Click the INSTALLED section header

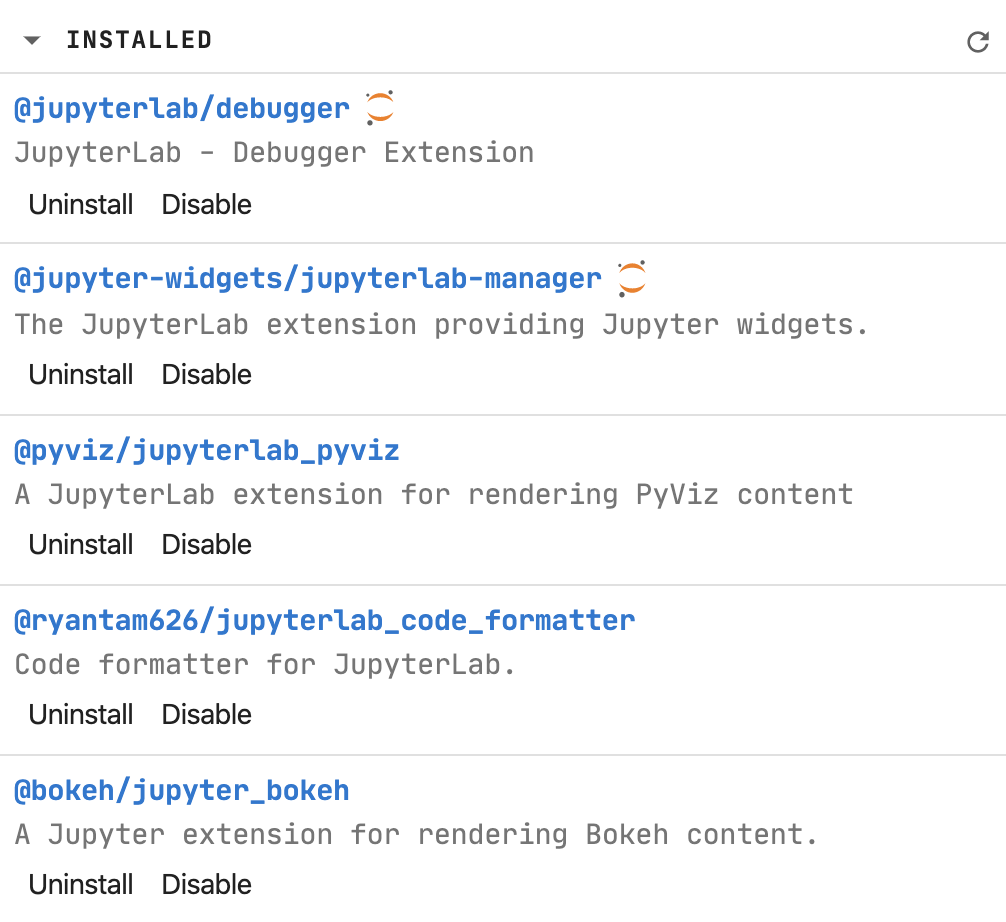139,40
